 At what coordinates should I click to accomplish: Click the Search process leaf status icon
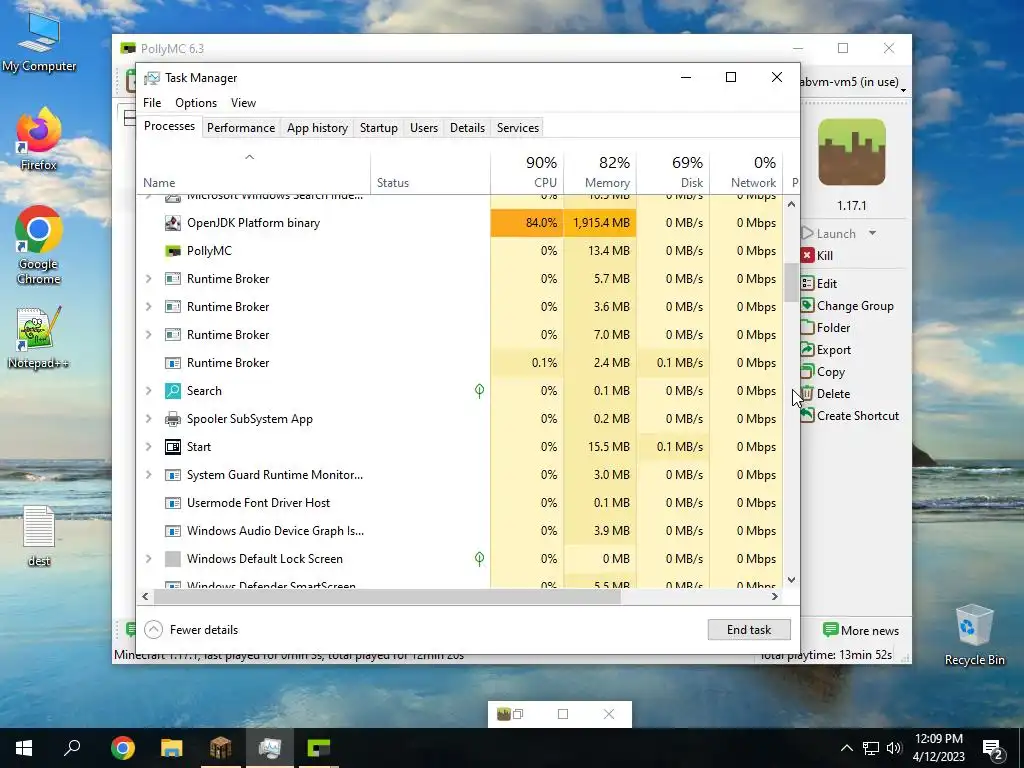(479, 391)
